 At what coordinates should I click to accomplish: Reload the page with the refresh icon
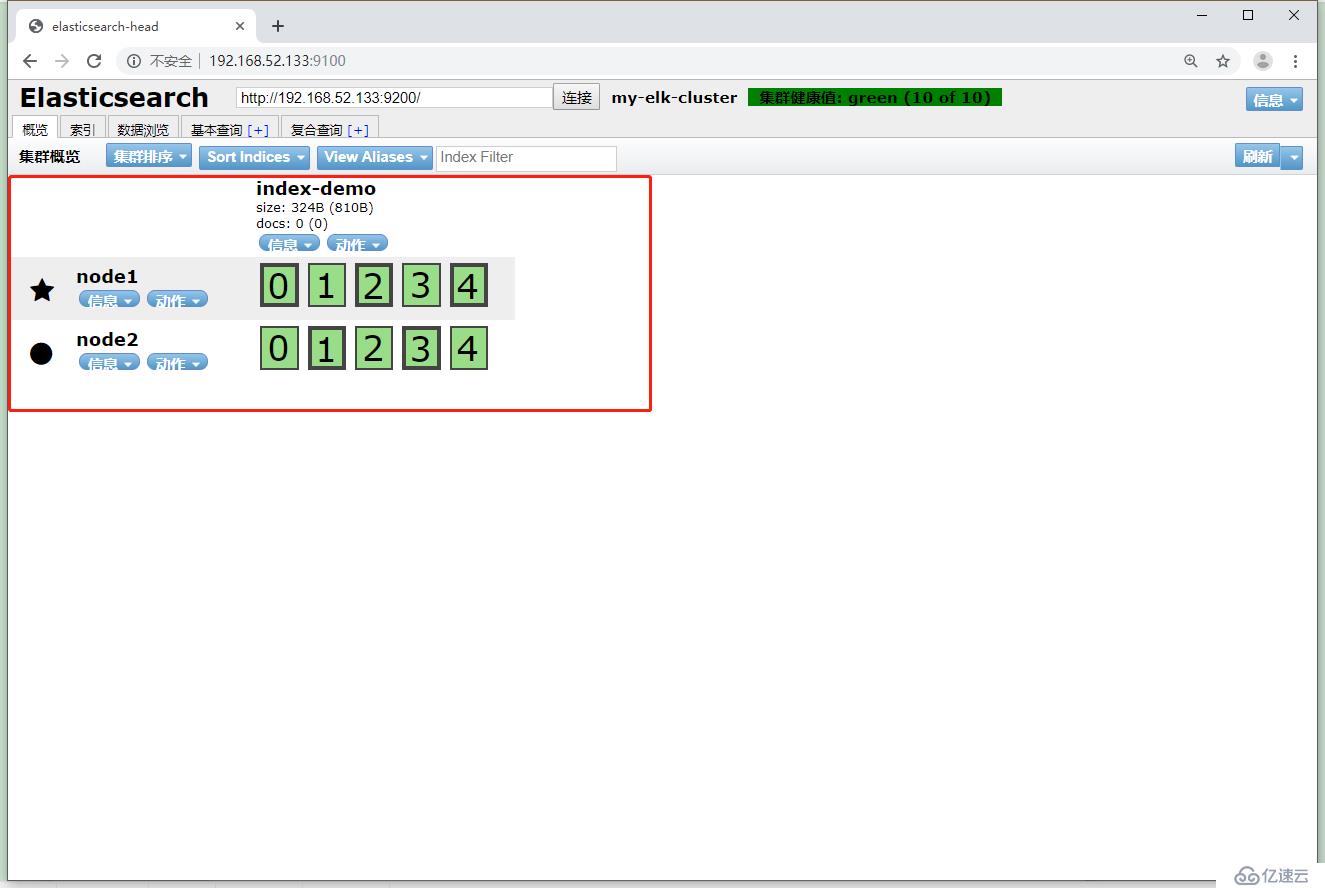coord(94,61)
